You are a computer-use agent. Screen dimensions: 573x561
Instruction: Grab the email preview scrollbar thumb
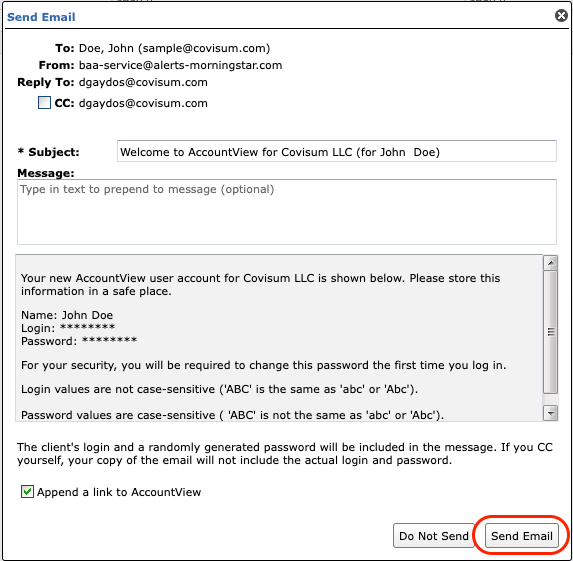(x=551, y=332)
